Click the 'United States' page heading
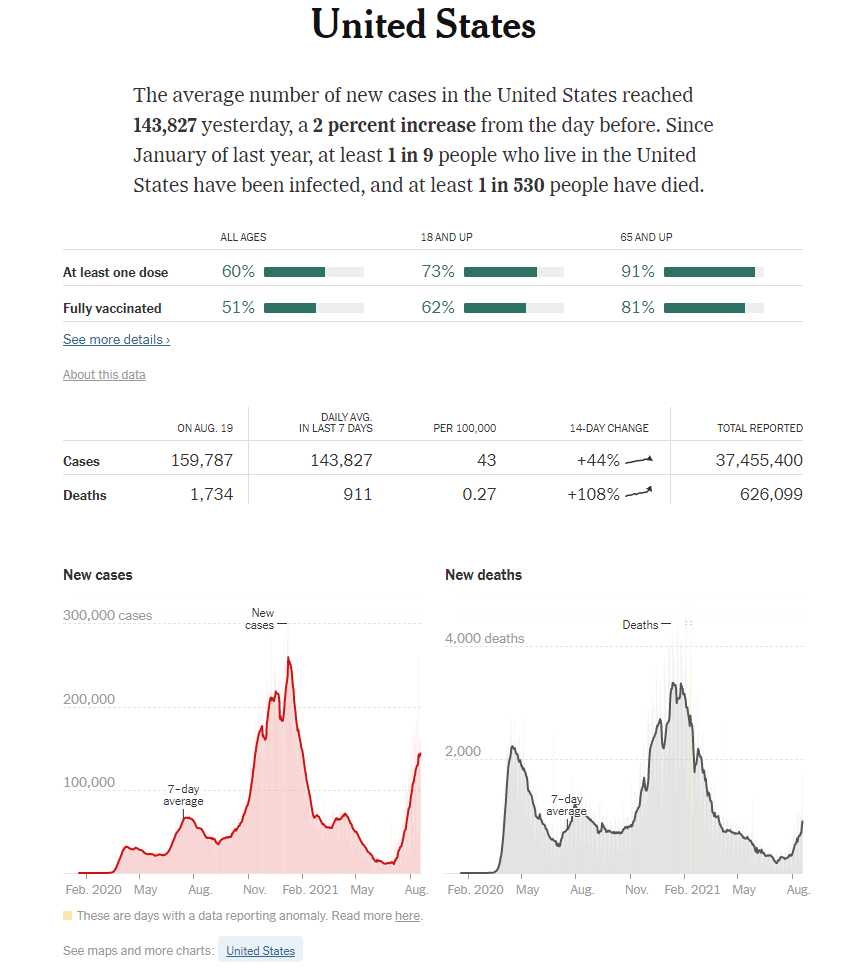Screen dimensions: 853x978 (424, 25)
